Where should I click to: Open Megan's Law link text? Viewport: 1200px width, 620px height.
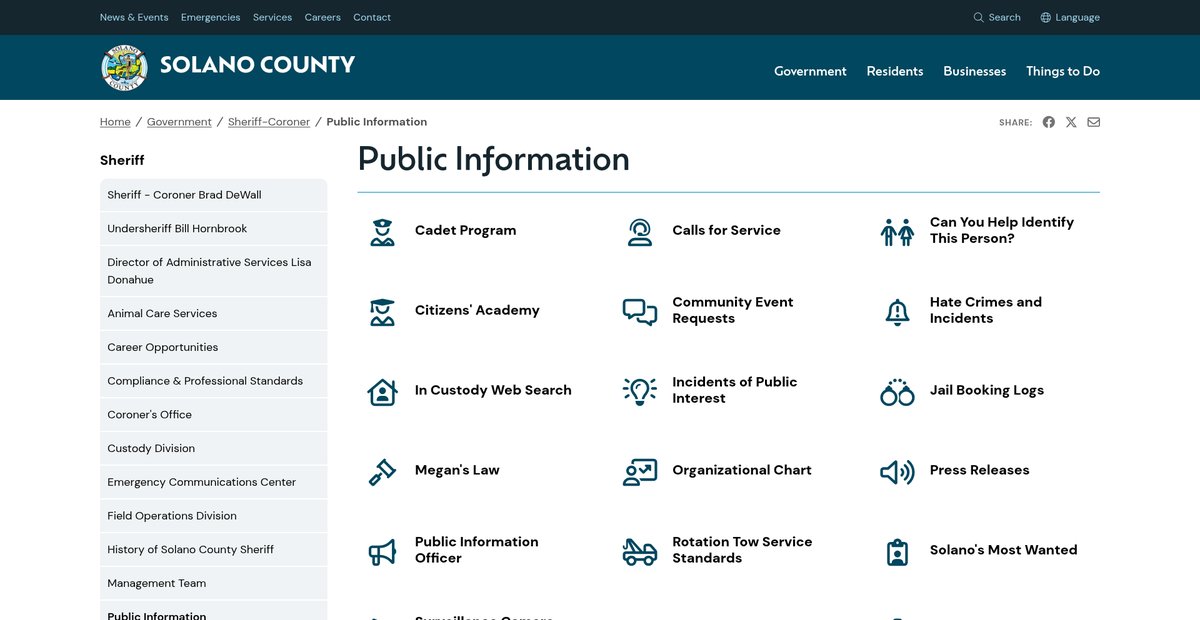[x=457, y=470]
